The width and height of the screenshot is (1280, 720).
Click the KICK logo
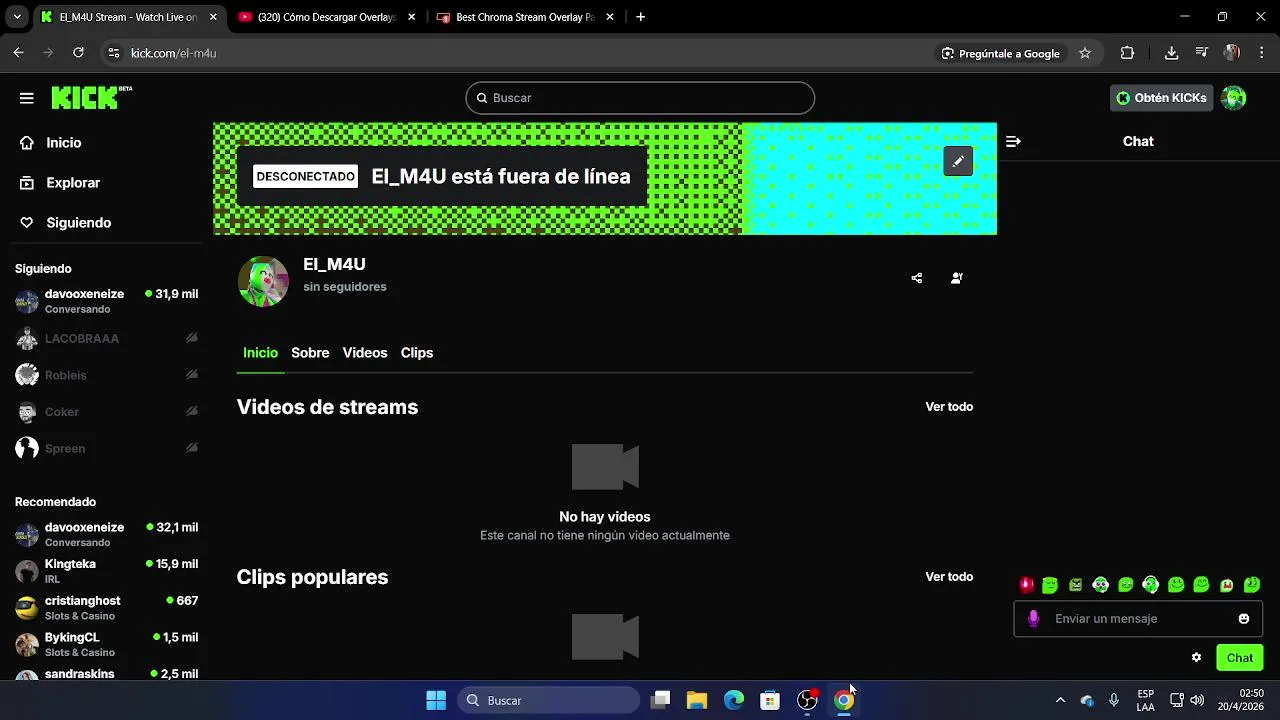[x=91, y=97]
